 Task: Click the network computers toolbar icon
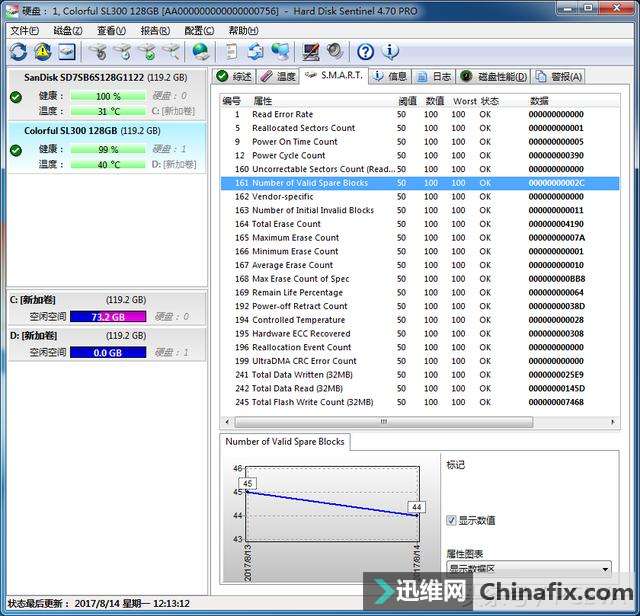(280, 51)
